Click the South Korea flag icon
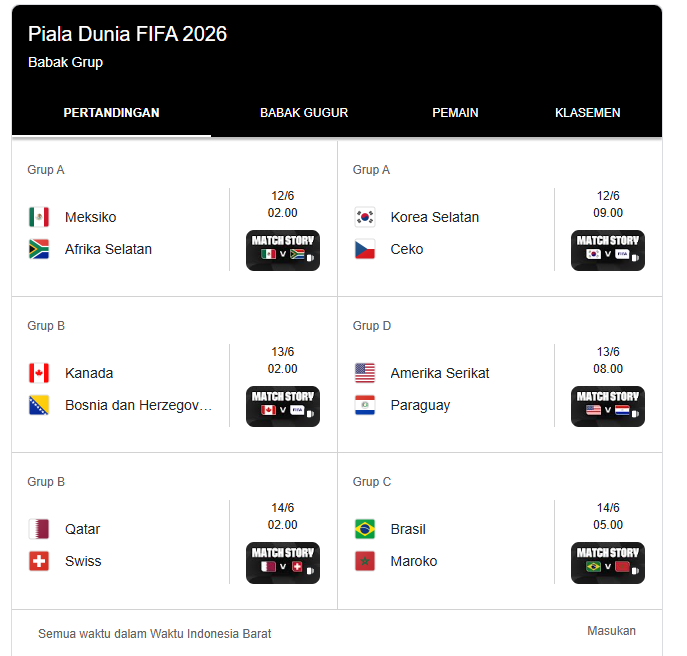 tap(365, 217)
